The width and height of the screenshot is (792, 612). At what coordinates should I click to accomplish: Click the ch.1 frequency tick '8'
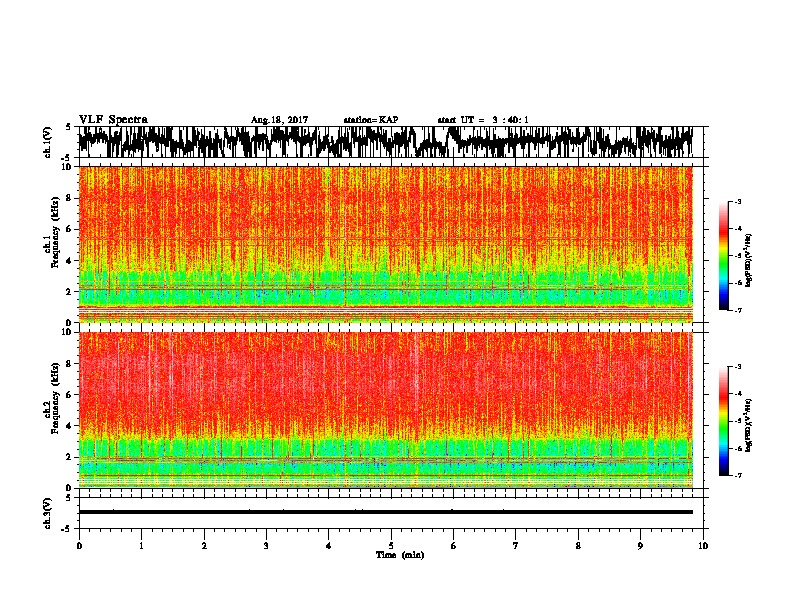(x=69, y=198)
